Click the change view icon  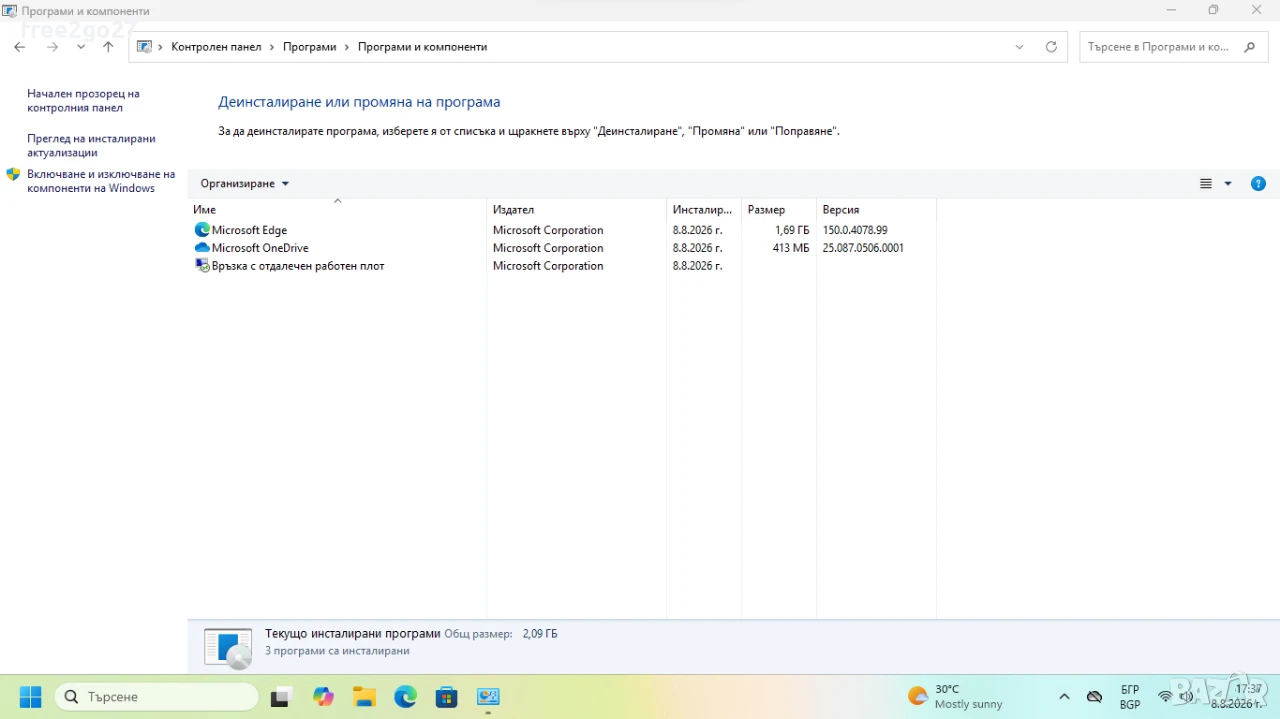(1206, 184)
